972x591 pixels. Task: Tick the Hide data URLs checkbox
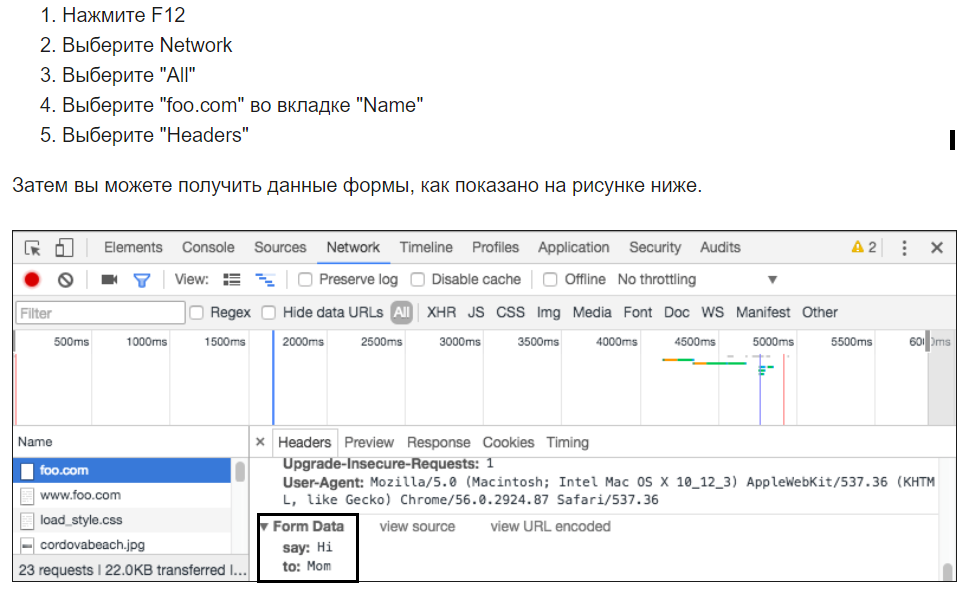268,313
